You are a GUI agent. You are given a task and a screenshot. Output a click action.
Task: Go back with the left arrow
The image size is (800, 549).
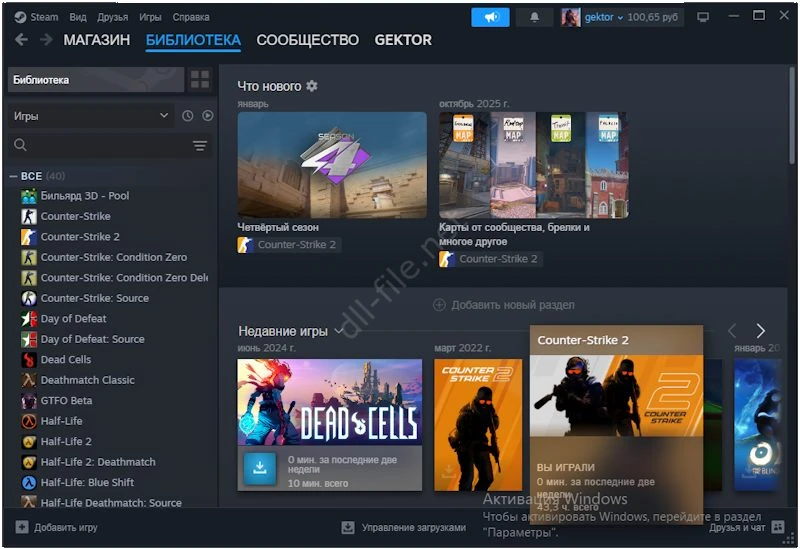point(21,39)
